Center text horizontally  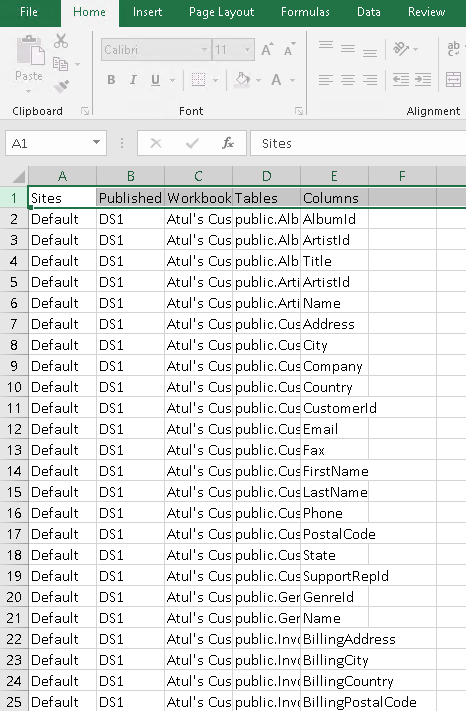click(x=348, y=80)
